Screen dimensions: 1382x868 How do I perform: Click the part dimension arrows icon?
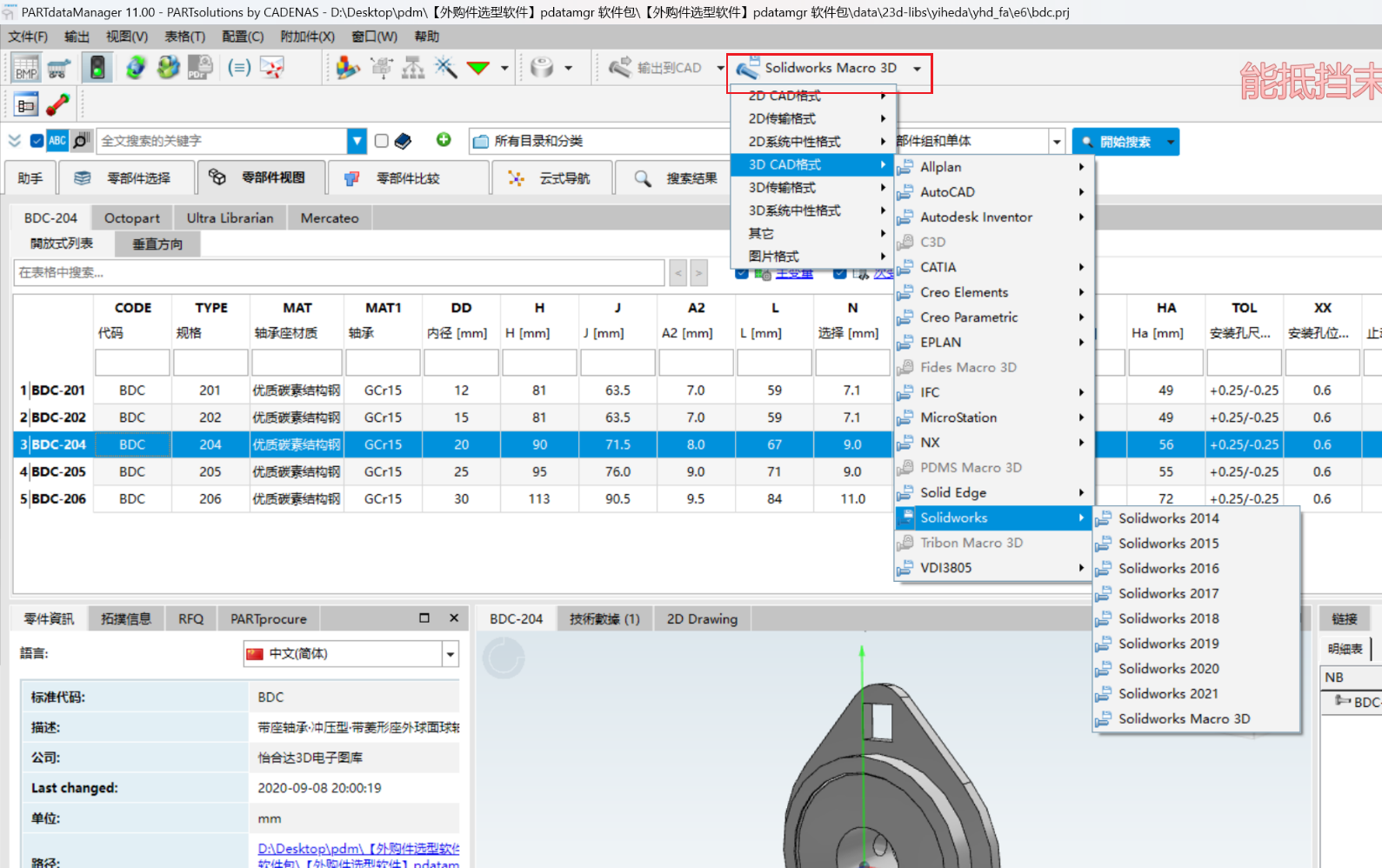(381, 68)
